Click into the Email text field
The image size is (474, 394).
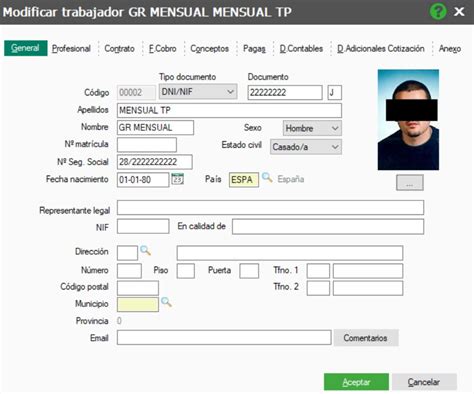pos(224,338)
